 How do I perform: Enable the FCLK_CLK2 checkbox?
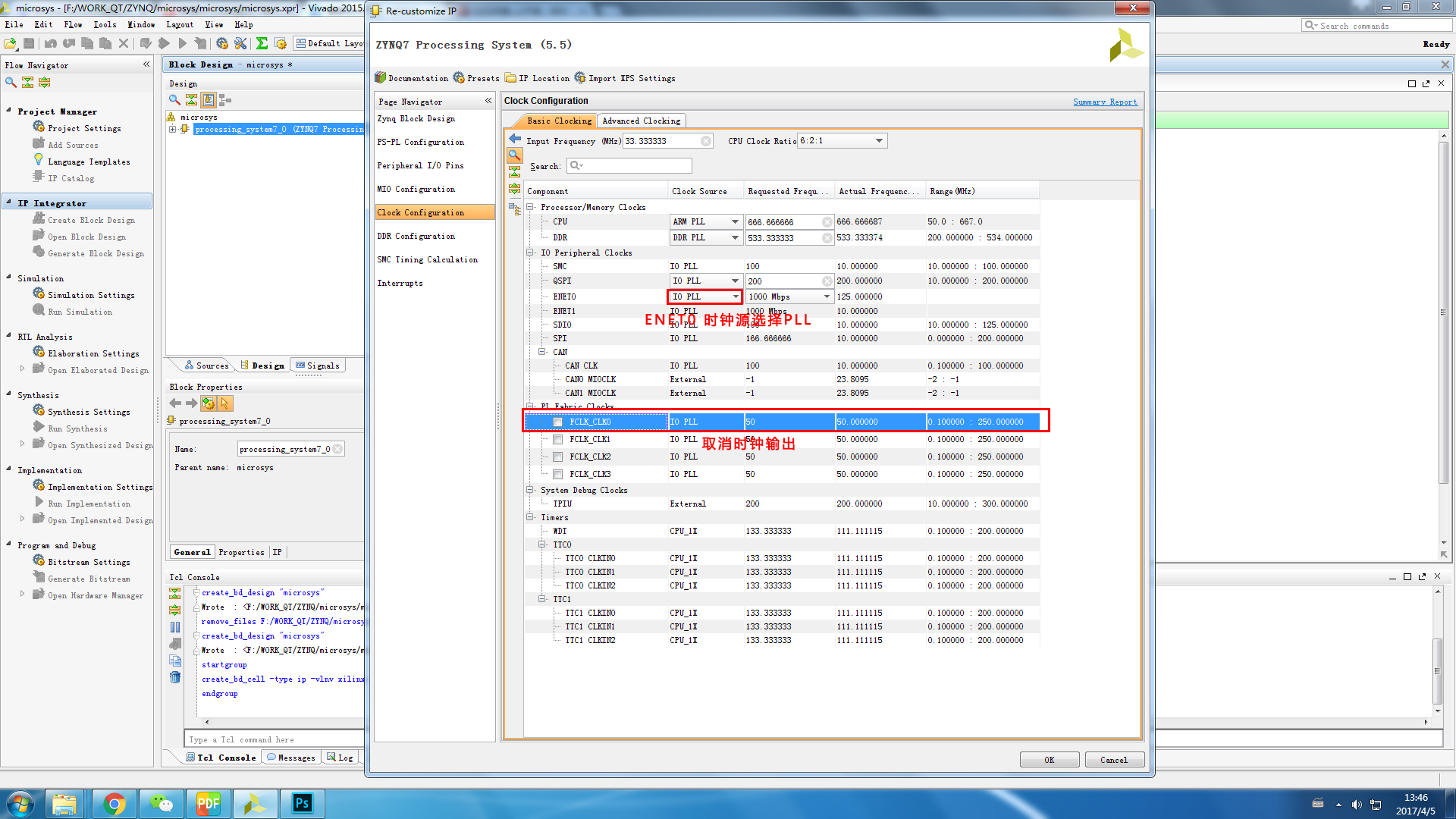tap(558, 457)
